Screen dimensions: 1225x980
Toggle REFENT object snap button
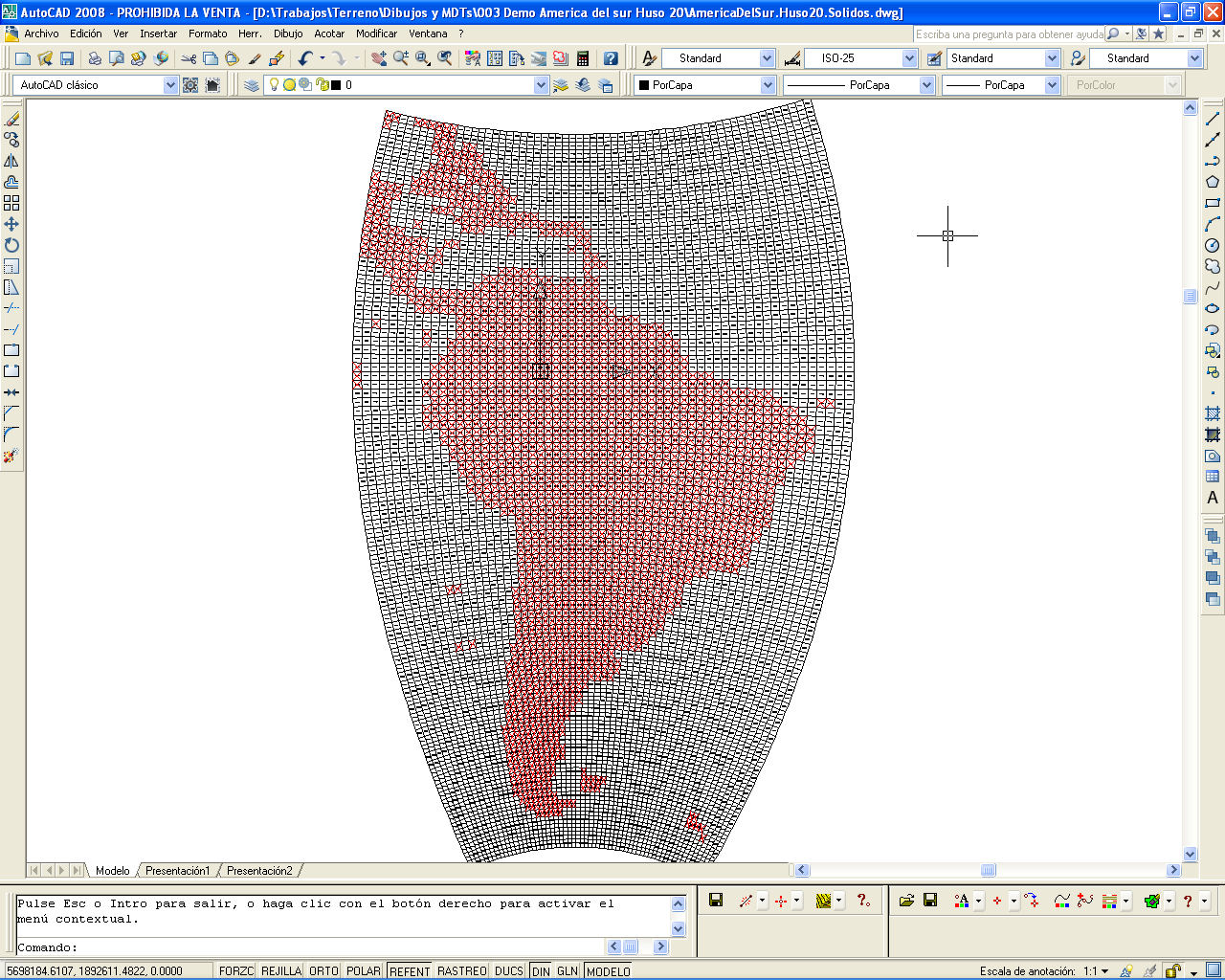[x=410, y=970]
